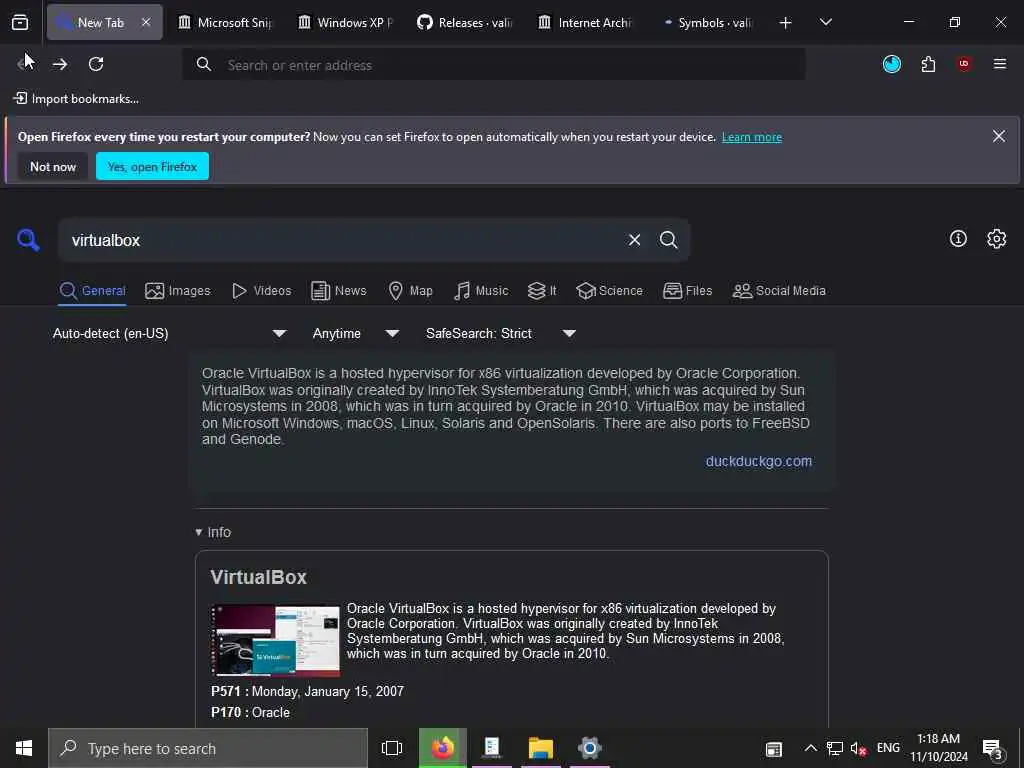The width and height of the screenshot is (1024, 768).
Task: Open the uBlock Origin extension icon
Action: click(964, 64)
